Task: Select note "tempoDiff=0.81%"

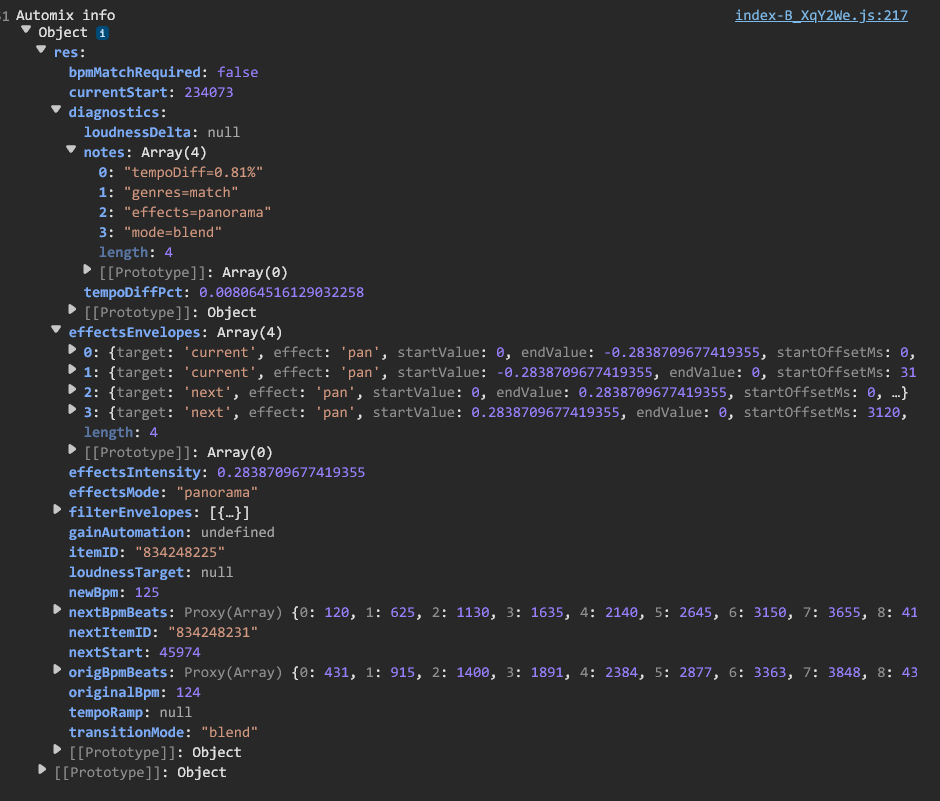Action: point(193,173)
